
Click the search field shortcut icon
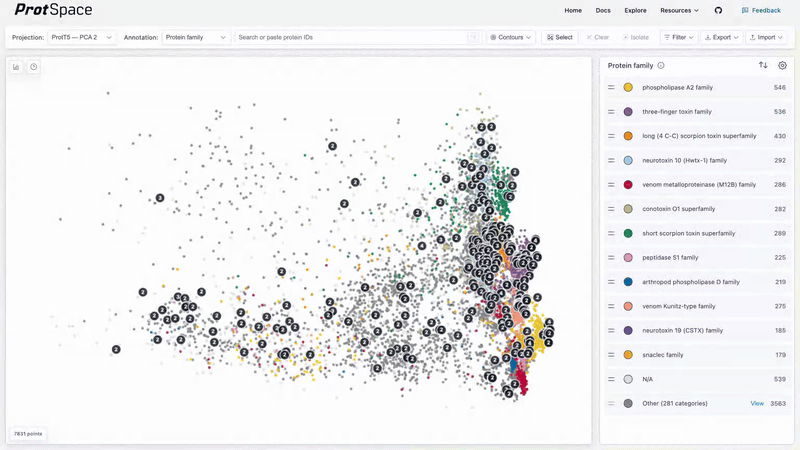473,37
